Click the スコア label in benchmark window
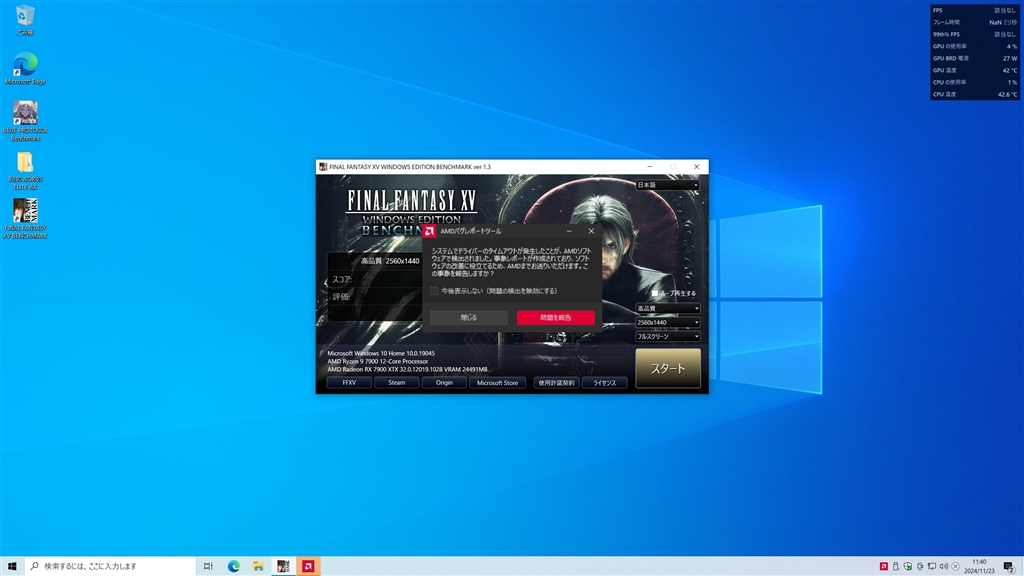Screen dimensions: 1024x576 [342, 280]
